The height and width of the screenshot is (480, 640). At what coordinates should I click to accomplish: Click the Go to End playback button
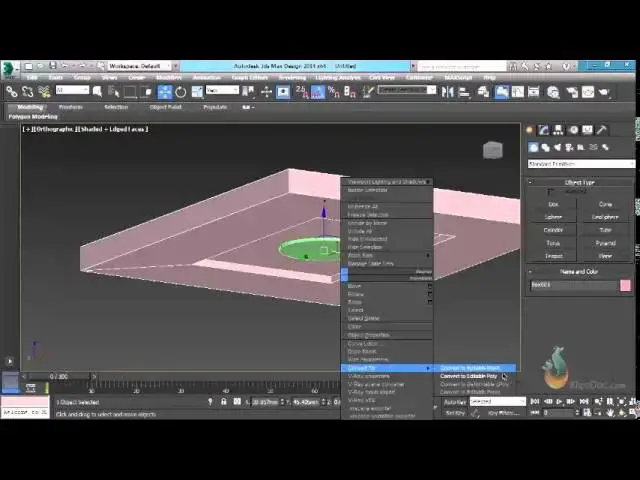pos(584,402)
